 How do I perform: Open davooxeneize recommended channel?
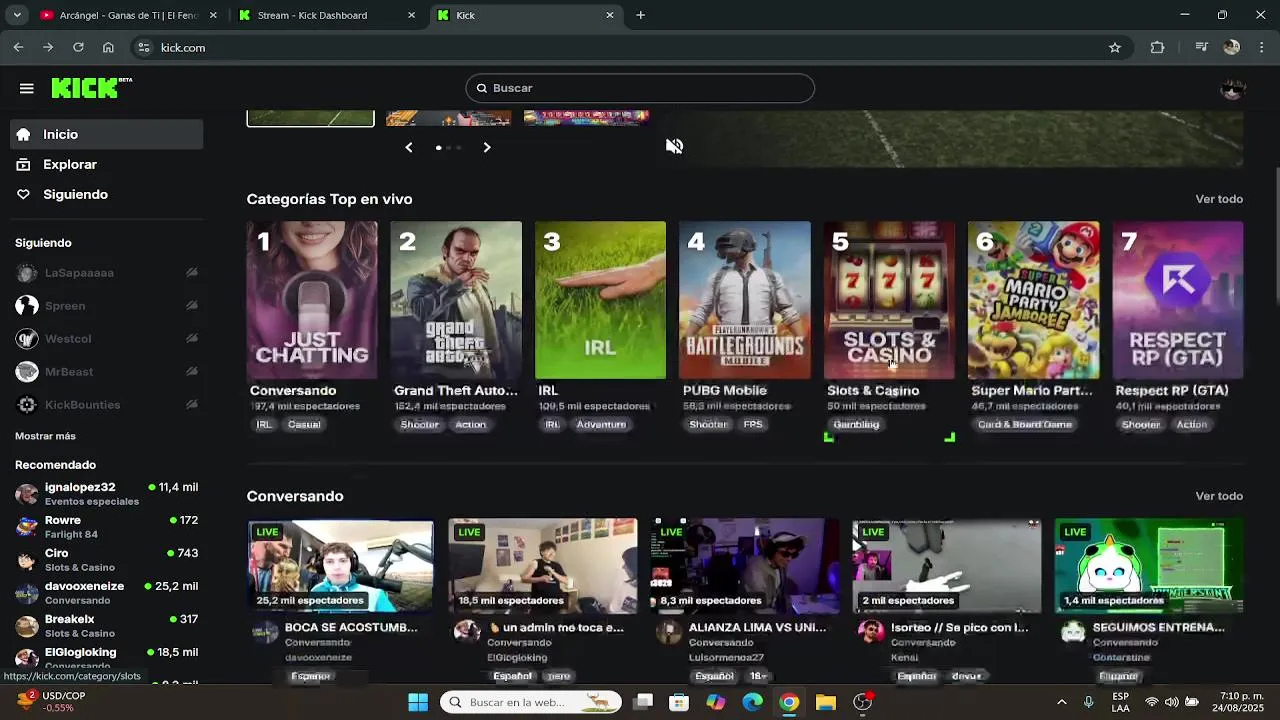tap(104, 592)
